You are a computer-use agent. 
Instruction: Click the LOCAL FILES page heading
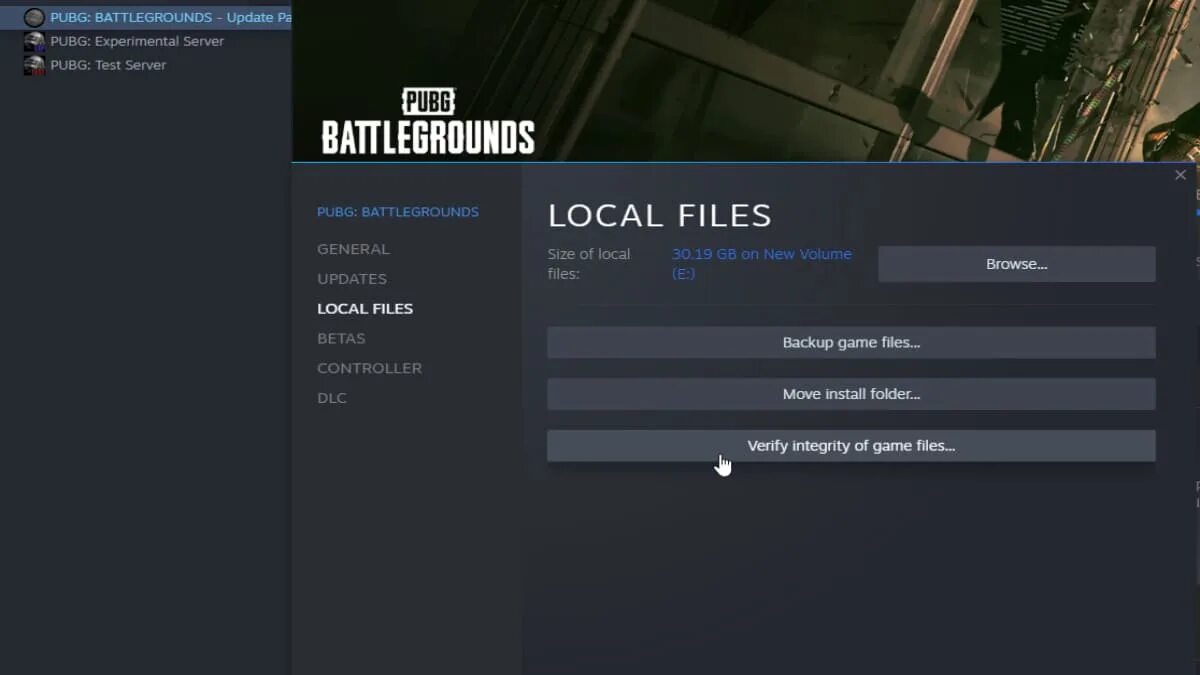tap(660, 216)
